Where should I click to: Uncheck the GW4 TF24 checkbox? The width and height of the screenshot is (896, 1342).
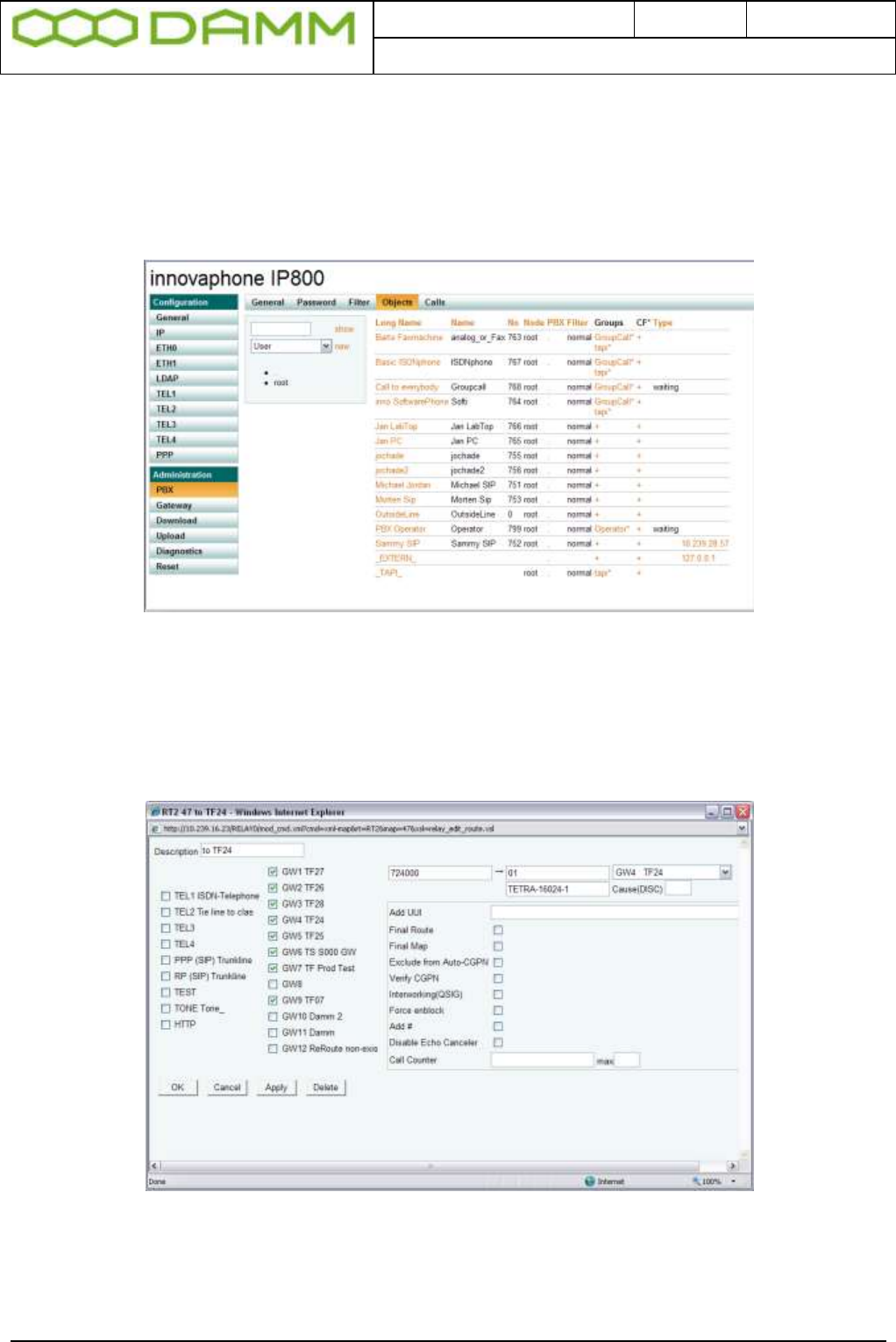(x=273, y=920)
